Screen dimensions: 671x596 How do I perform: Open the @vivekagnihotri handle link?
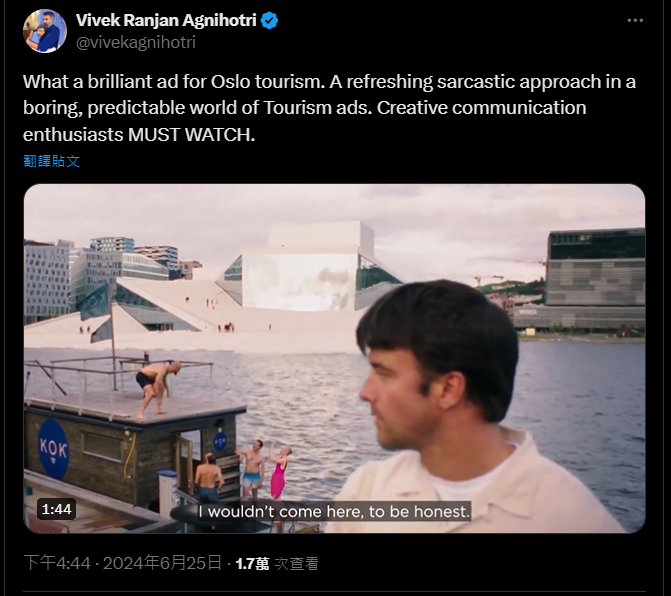[x=136, y=42]
